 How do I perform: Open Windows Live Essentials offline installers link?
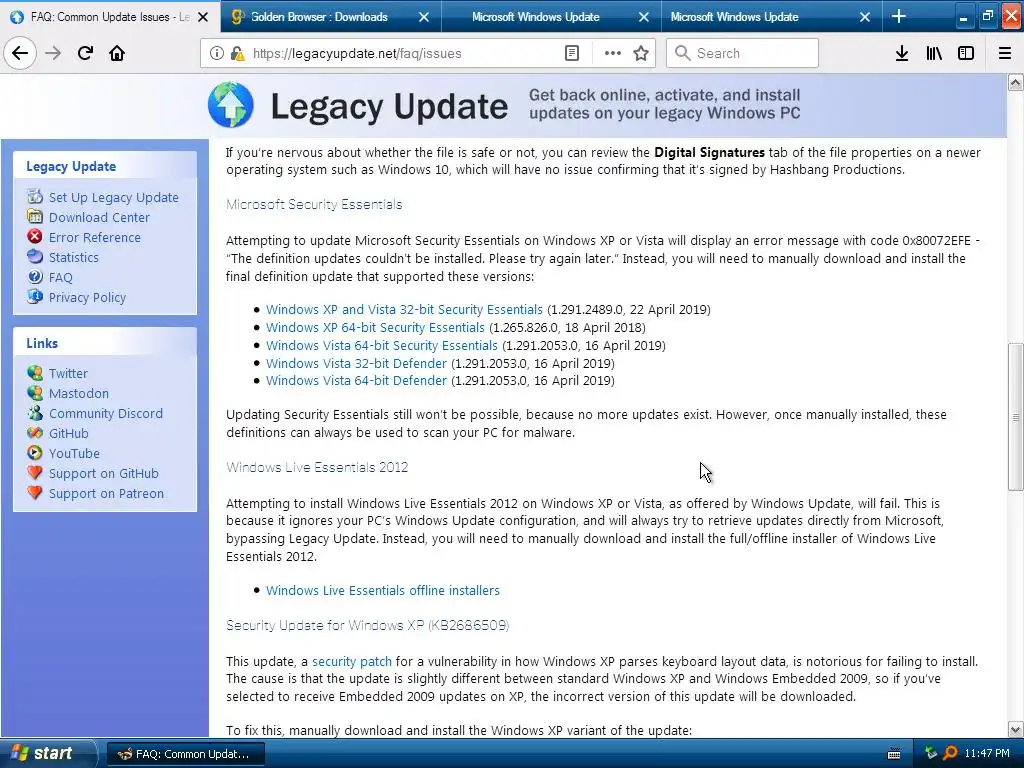[x=383, y=590]
